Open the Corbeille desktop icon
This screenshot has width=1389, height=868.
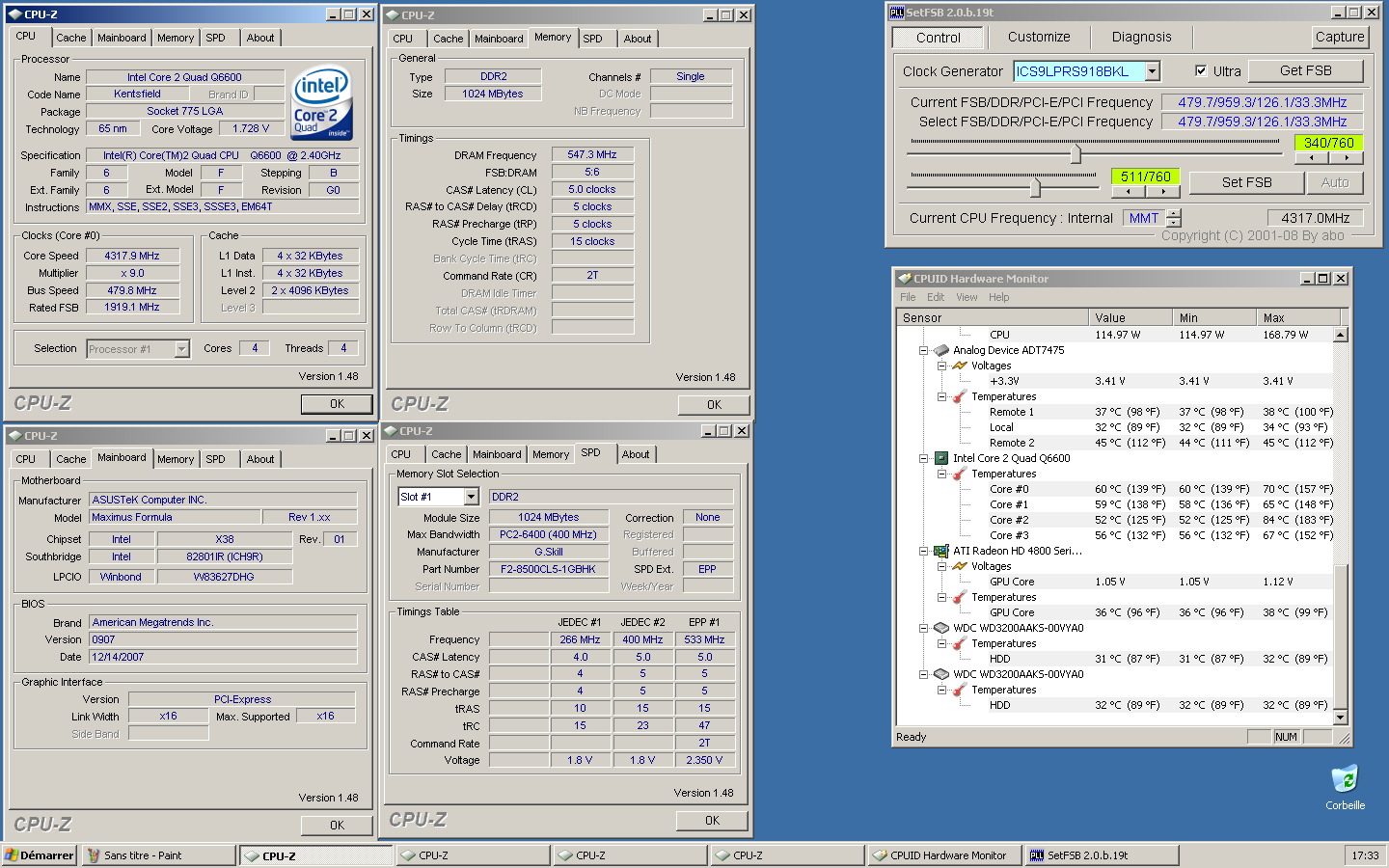click(x=1345, y=787)
